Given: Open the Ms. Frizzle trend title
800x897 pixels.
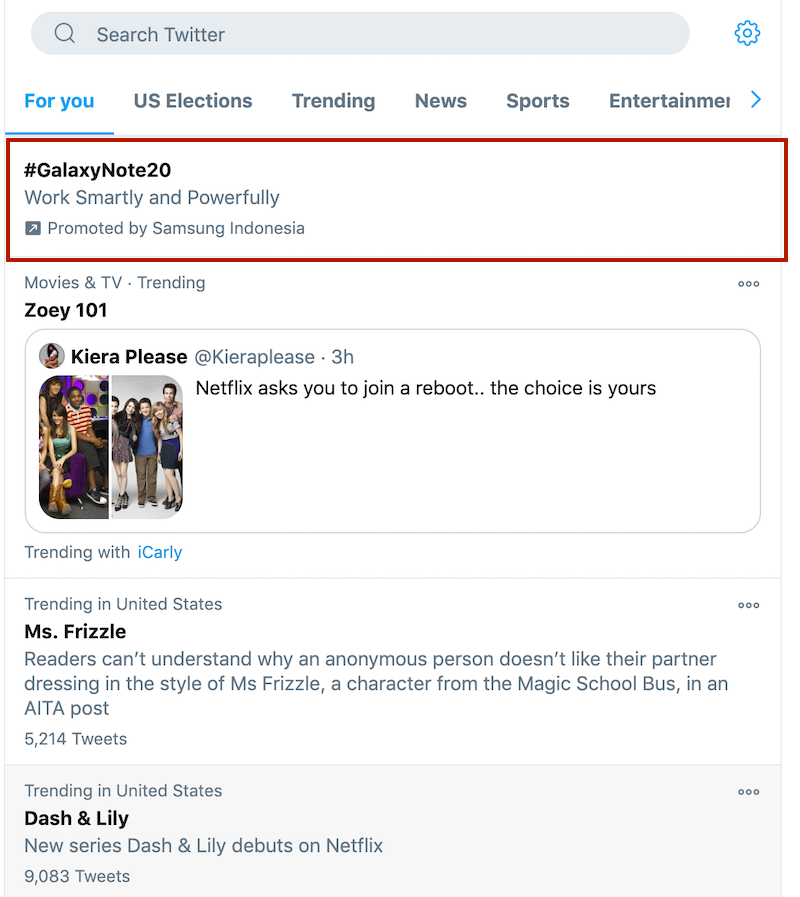Looking at the screenshot, I should tap(75, 632).
